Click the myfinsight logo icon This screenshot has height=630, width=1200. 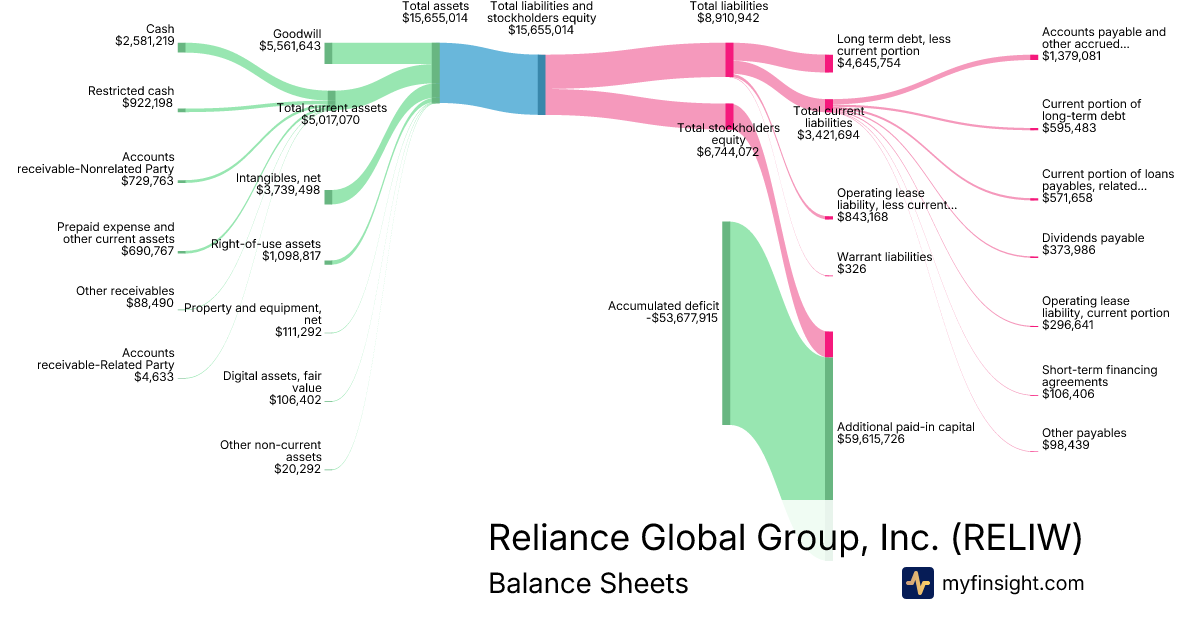point(918,583)
